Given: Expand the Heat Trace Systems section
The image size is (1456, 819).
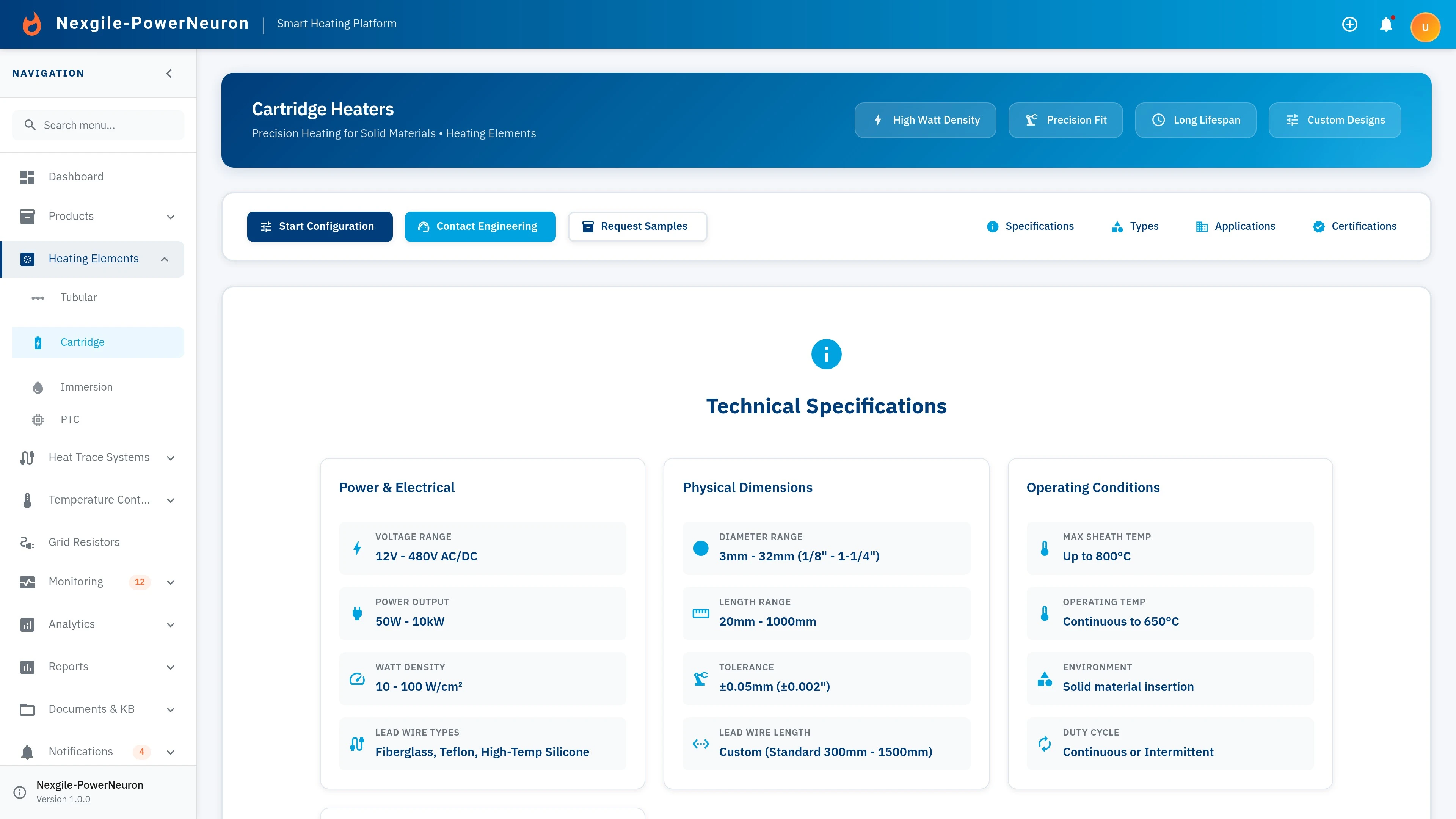Looking at the screenshot, I should coord(171,458).
